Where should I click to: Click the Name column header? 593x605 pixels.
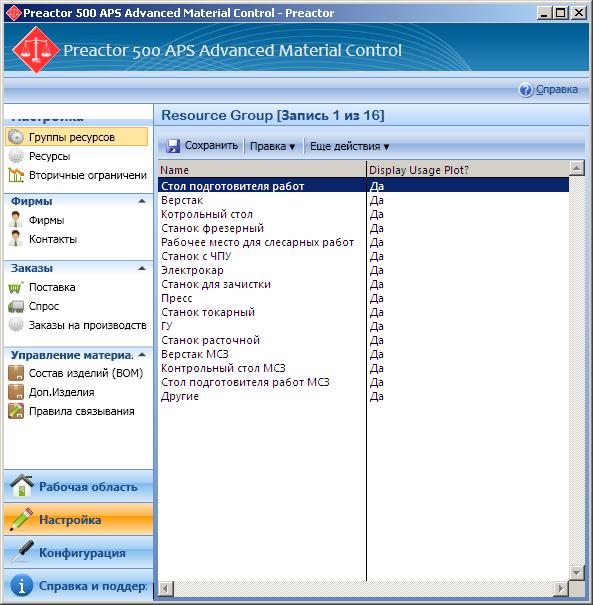(262, 170)
